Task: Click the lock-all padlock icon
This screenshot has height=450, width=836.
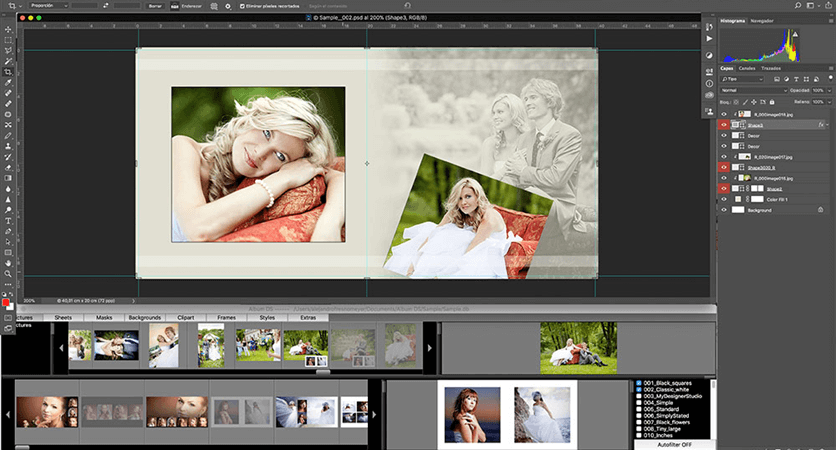Action: pyautogui.click(x=771, y=102)
